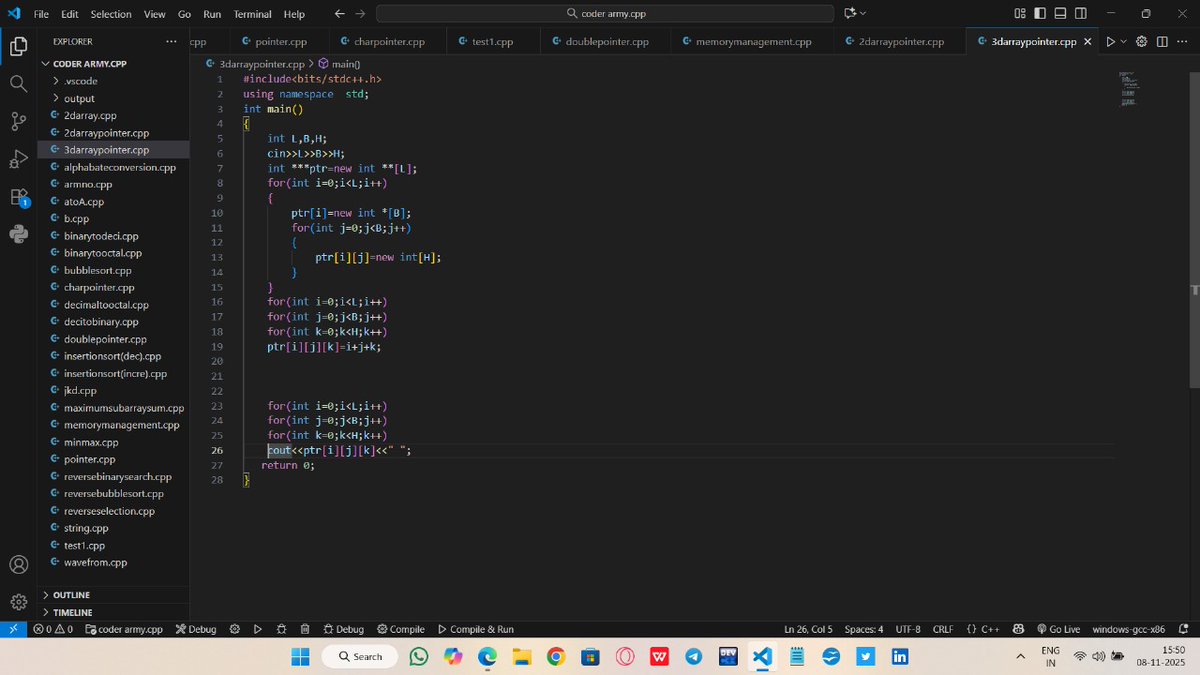Open Explorer views and more actions ellipsis
The image size is (1200, 675).
tap(171, 41)
